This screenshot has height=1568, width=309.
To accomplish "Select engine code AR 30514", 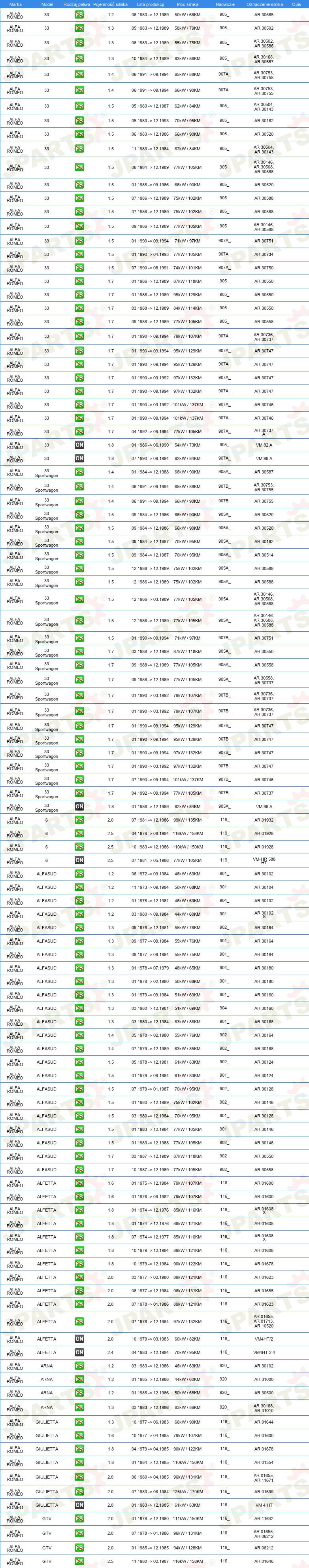I will (x=264, y=555).
